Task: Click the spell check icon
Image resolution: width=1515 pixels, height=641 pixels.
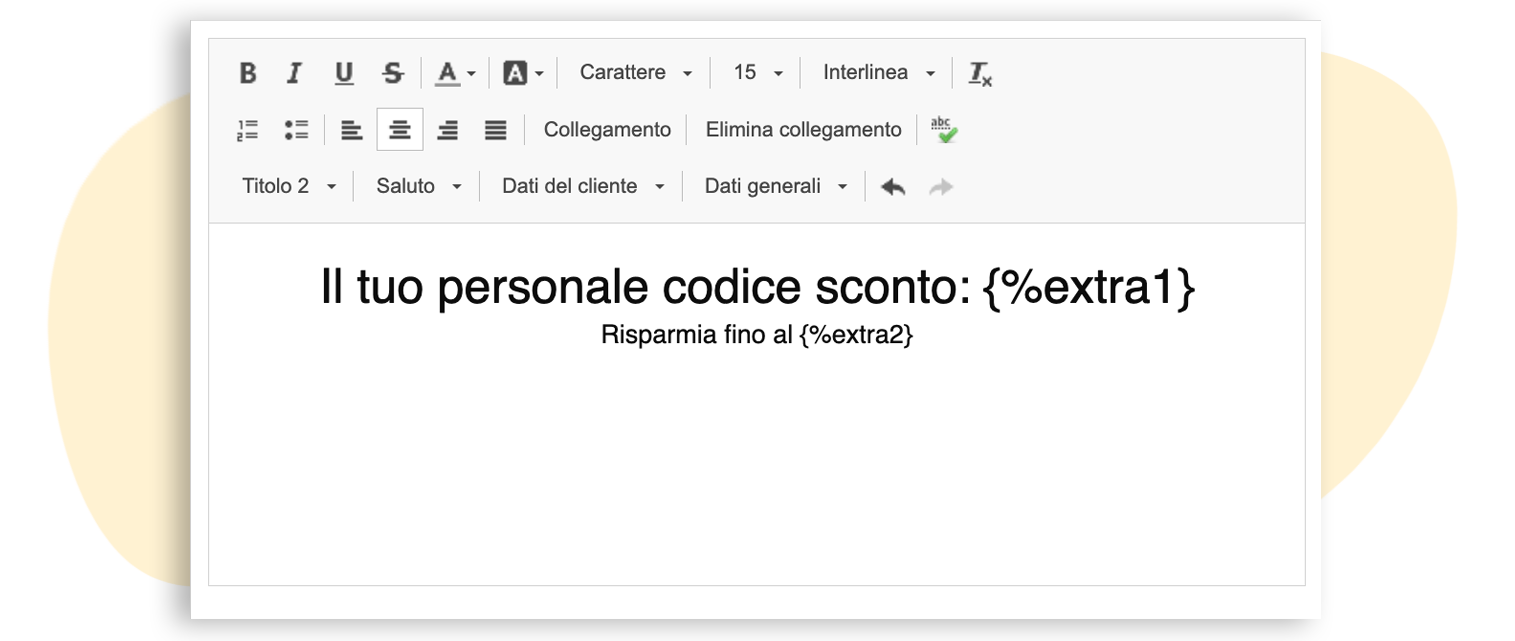Action: (943, 130)
